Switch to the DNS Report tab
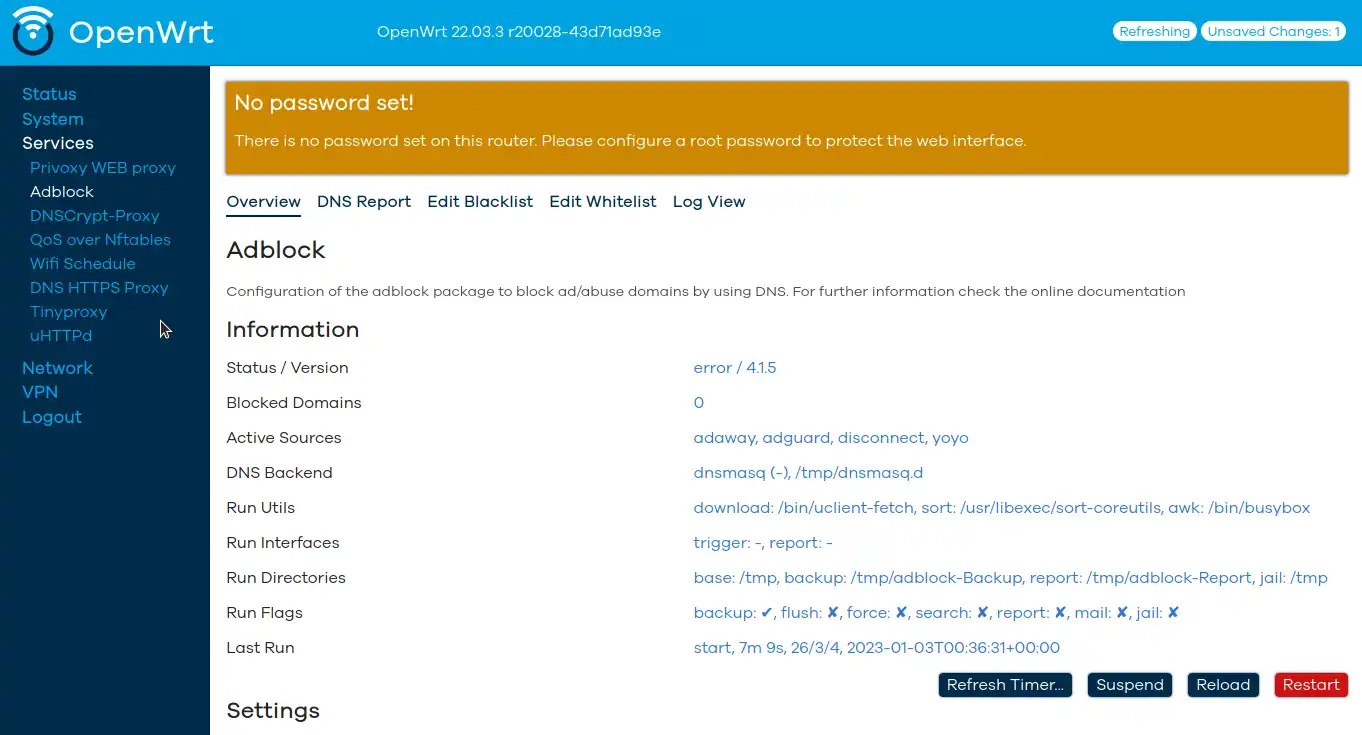Viewport: 1362px width, 735px height. click(x=364, y=201)
